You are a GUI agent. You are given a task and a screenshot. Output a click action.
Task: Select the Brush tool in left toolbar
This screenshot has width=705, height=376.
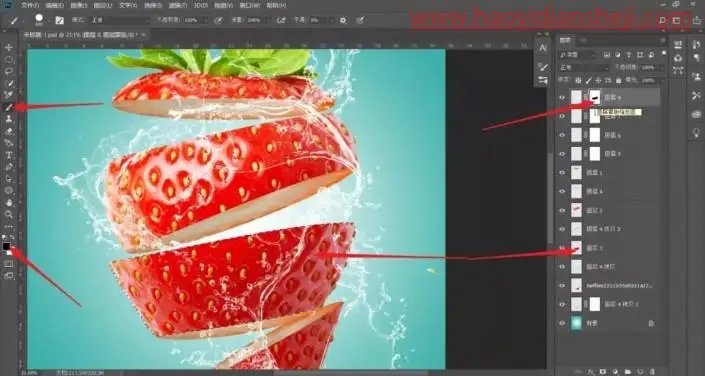click(x=9, y=107)
